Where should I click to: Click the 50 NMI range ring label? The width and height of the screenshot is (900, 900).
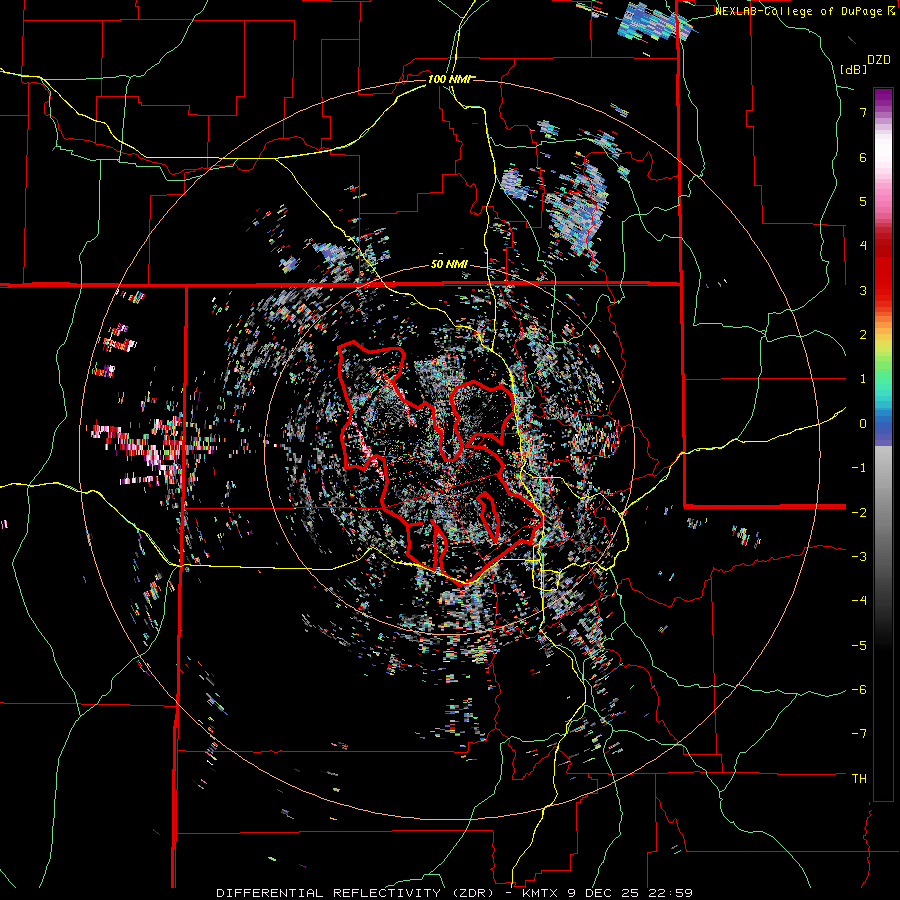tap(449, 265)
